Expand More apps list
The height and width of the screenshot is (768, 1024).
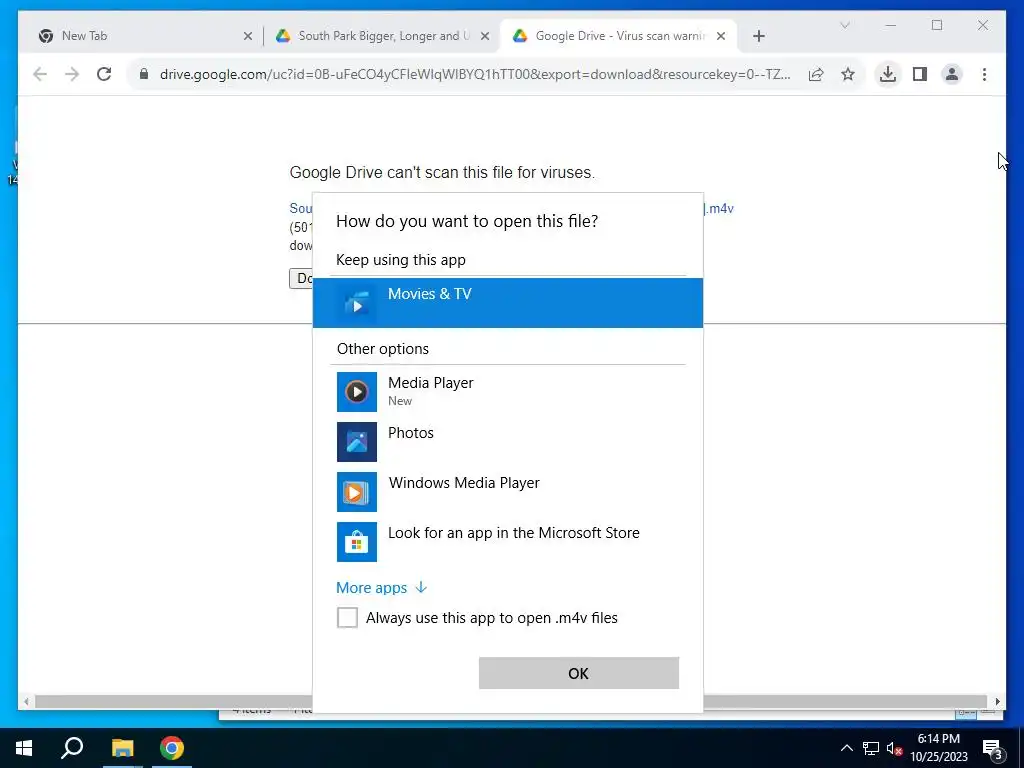click(381, 588)
